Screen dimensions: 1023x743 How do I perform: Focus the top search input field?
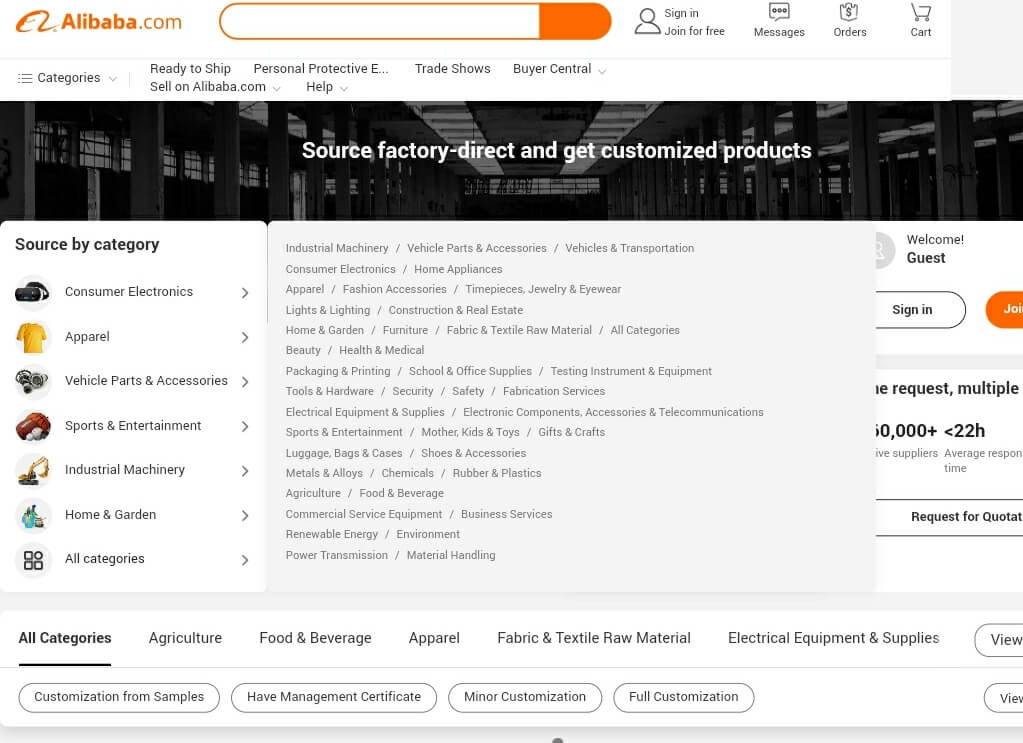380,22
